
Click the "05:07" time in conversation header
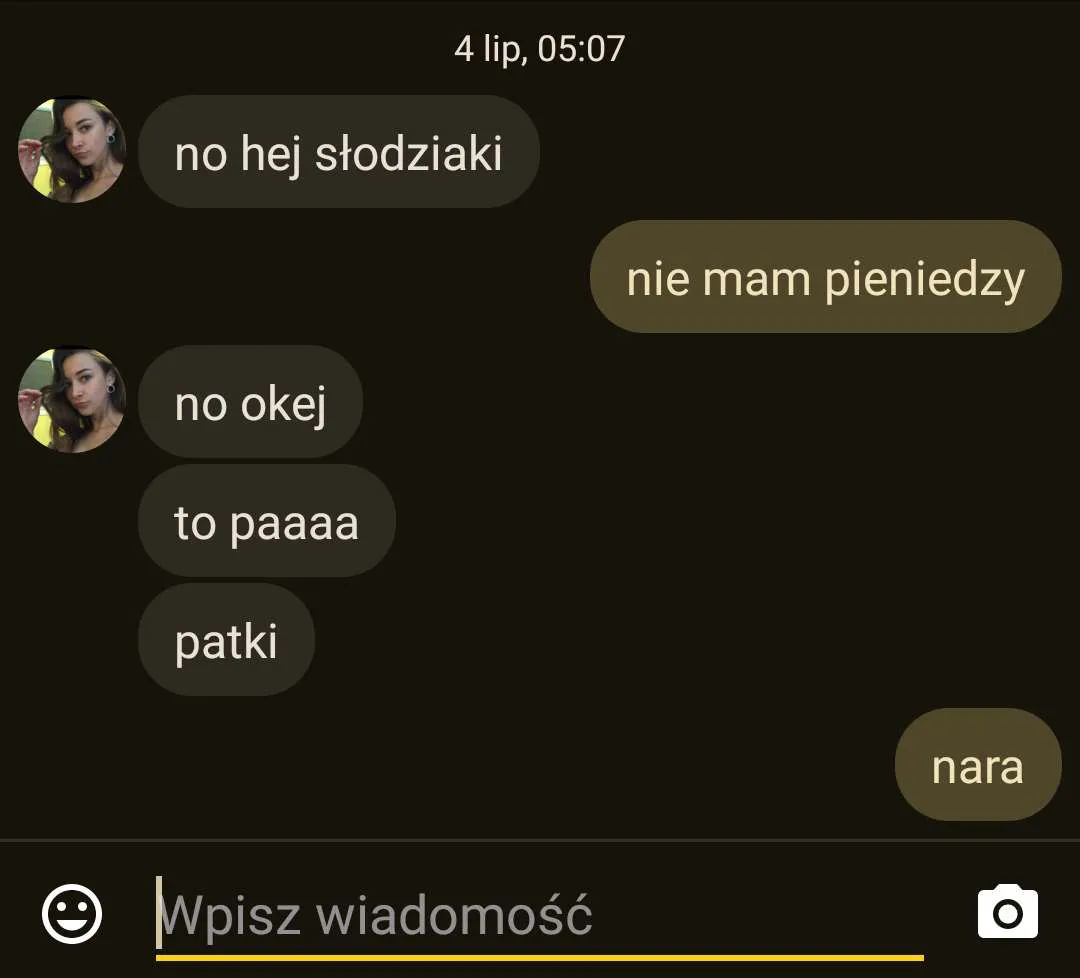click(x=581, y=49)
